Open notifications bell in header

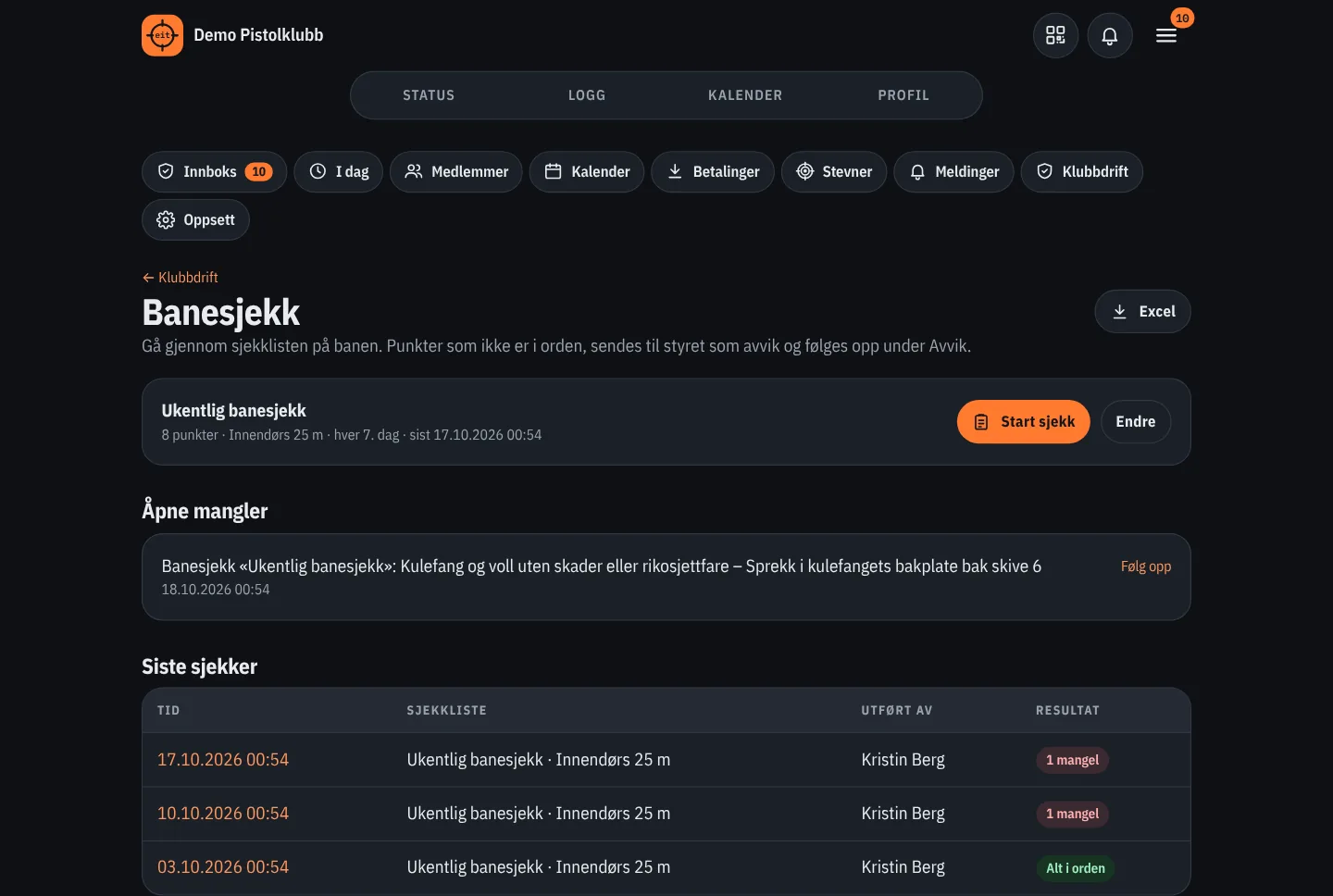click(x=1109, y=35)
